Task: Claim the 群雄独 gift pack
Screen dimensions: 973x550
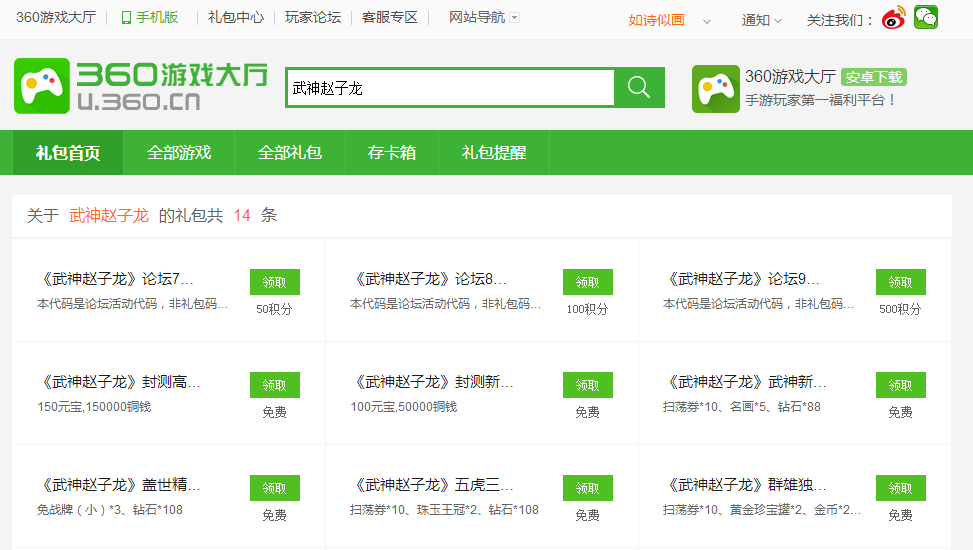Action: pyautogui.click(x=900, y=488)
